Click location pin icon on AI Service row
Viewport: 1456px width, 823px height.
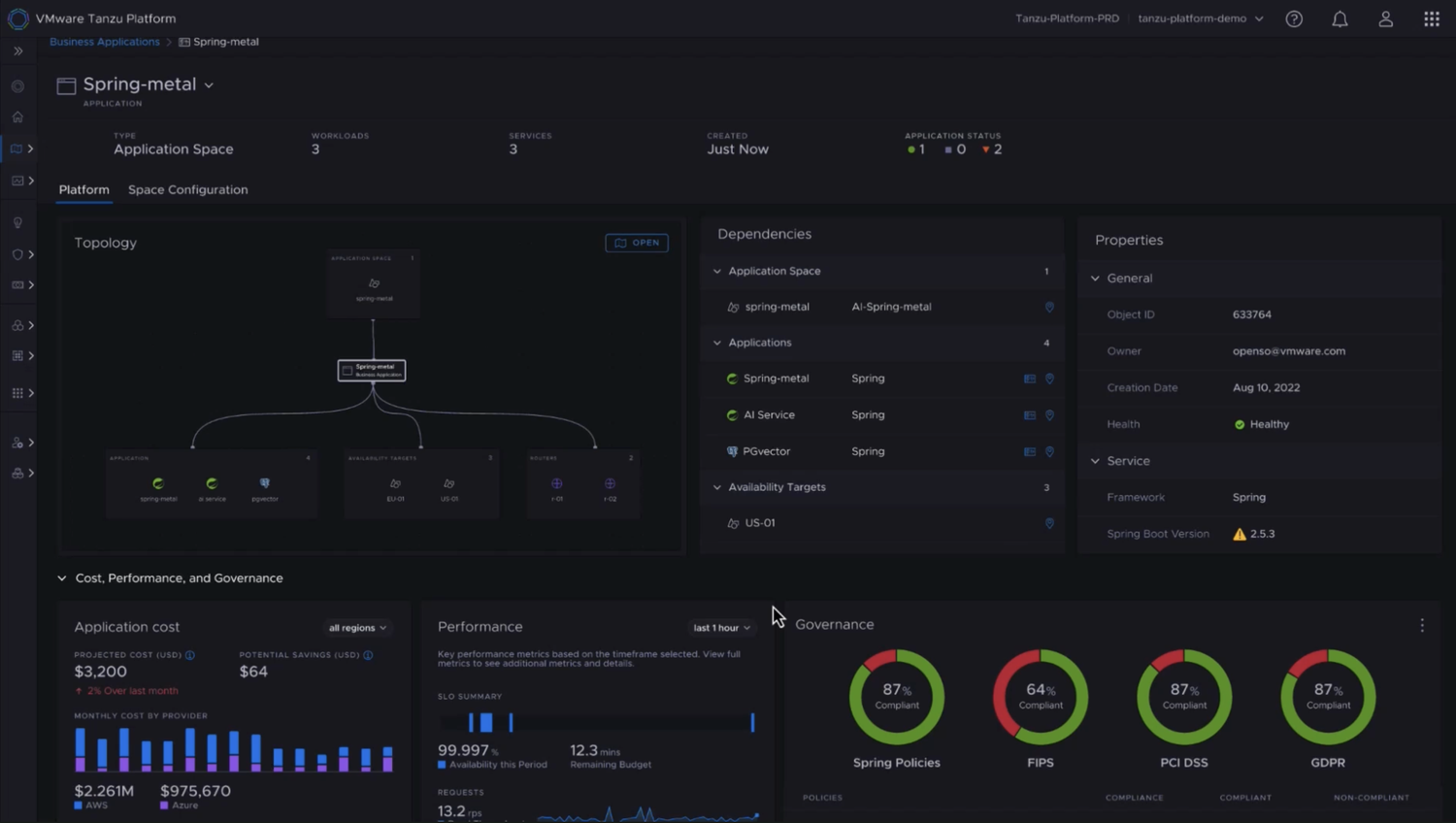1049,415
